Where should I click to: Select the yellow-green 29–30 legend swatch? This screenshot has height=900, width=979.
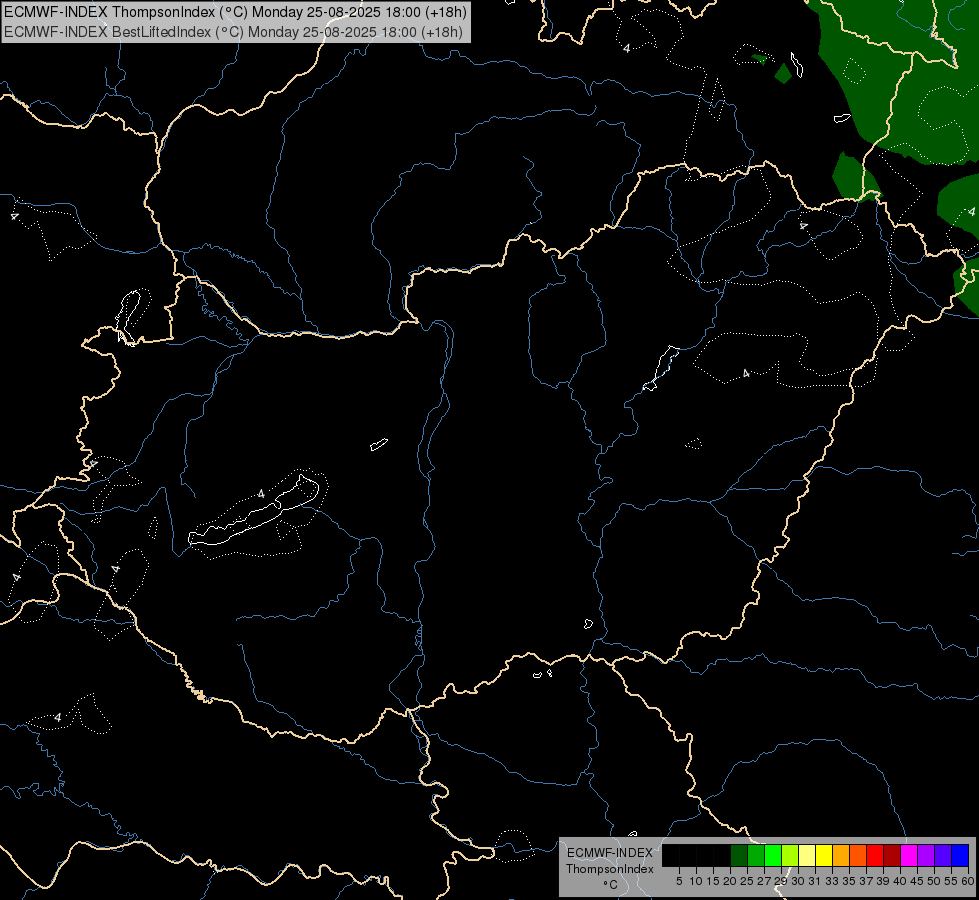pos(790,855)
